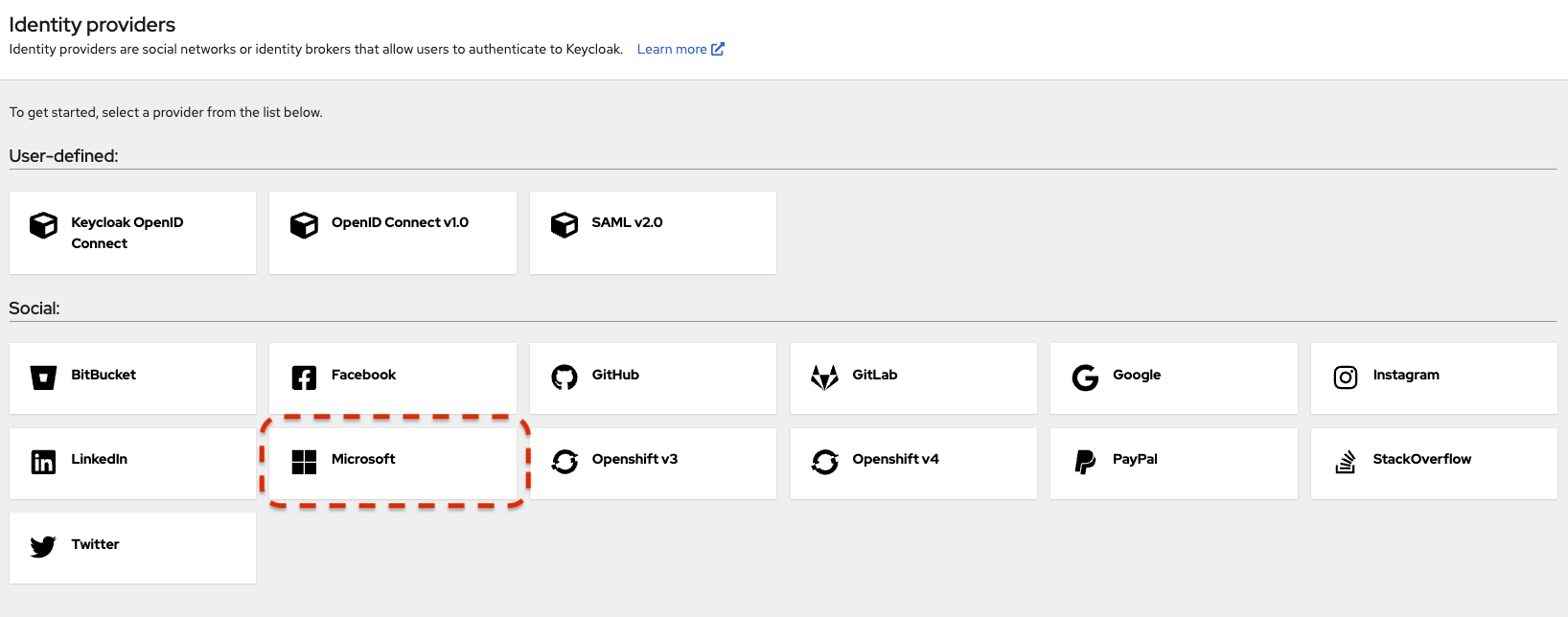
Task: Choose the OpenID Connect v1.0 provider
Action: tap(393, 233)
